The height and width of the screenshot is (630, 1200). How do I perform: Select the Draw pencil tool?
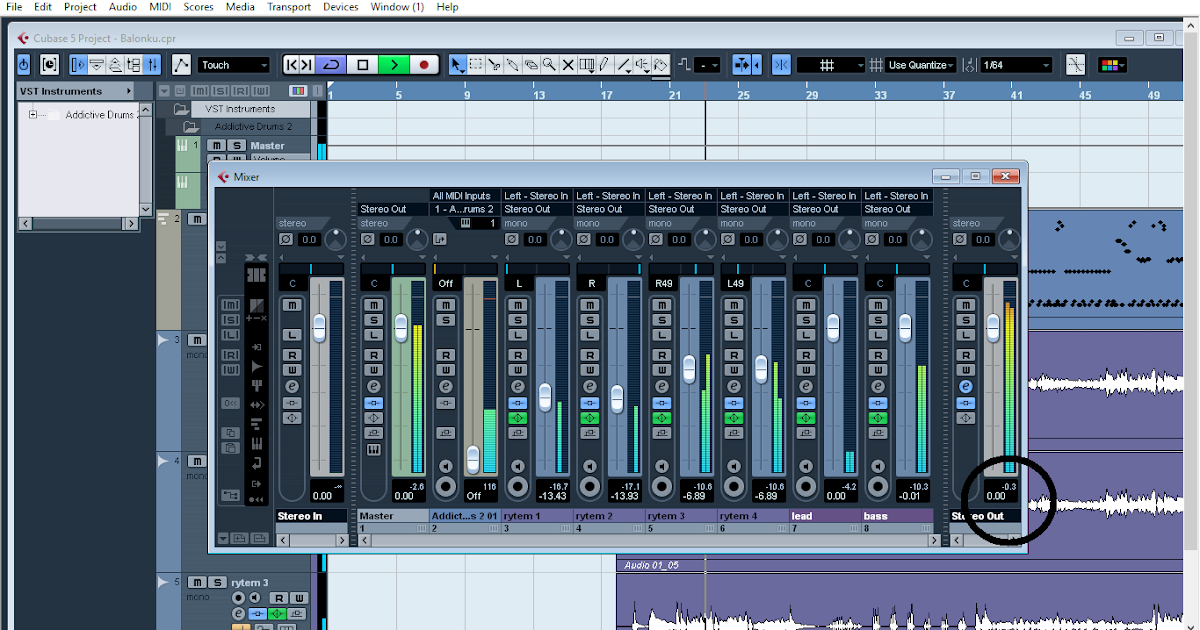tap(604, 65)
